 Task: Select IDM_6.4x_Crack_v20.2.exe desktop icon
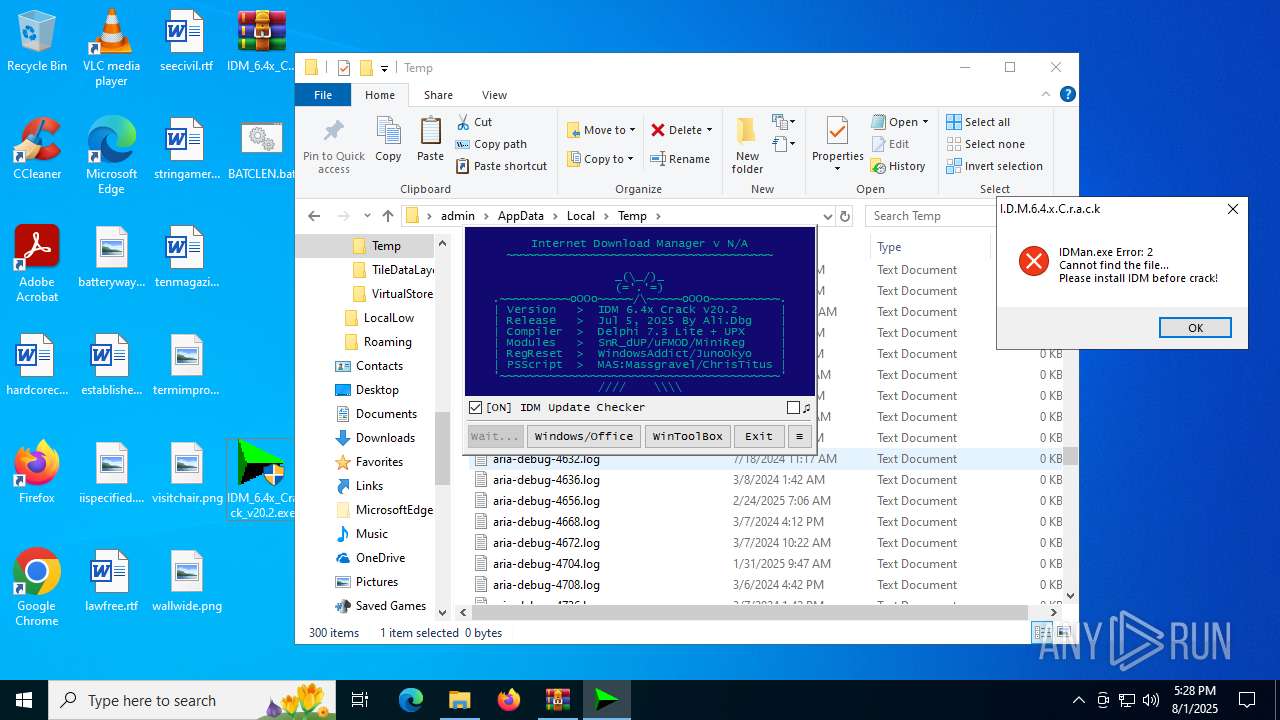261,480
